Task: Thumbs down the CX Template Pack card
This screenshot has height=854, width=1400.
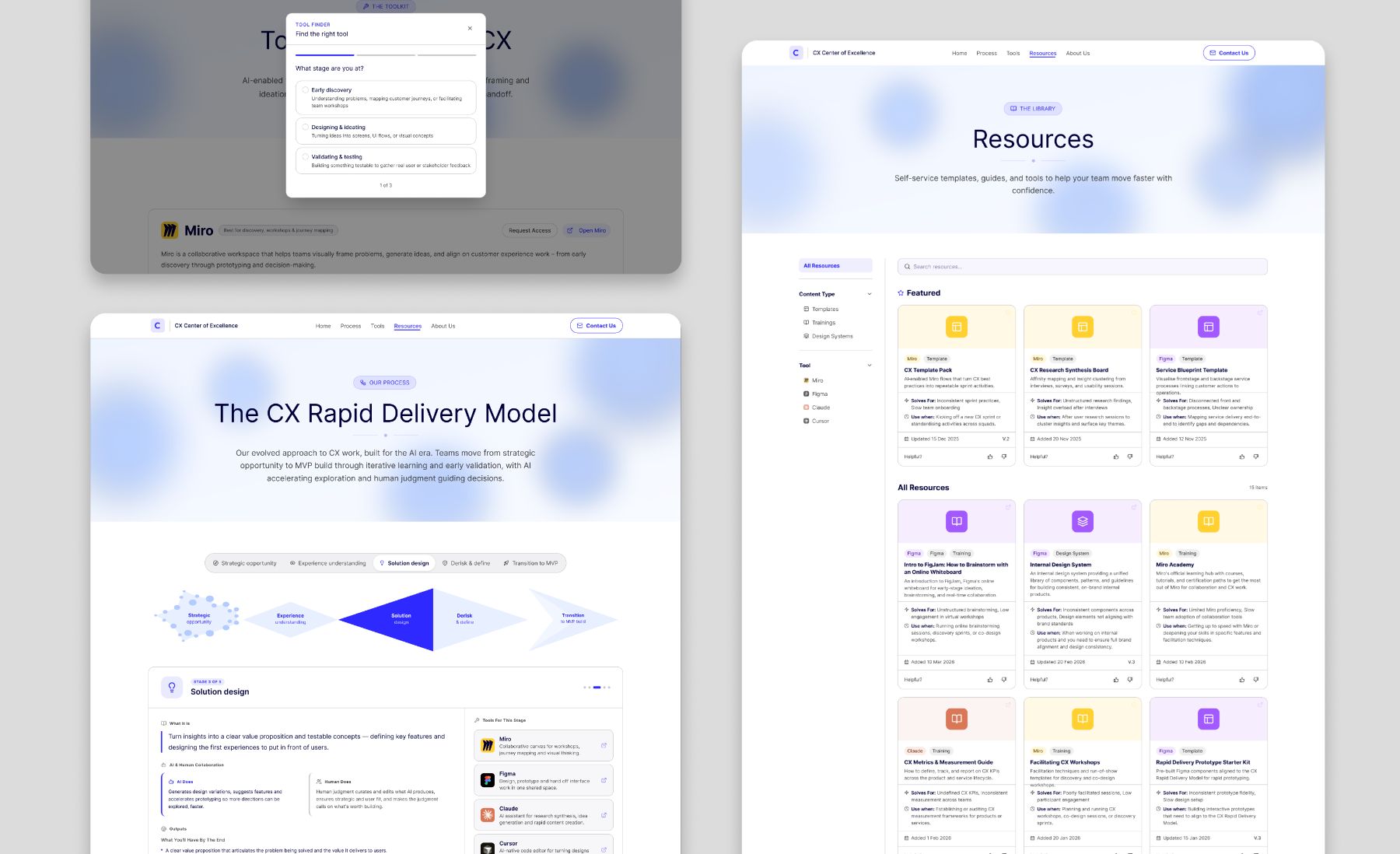Action: [x=1004, y=457]
